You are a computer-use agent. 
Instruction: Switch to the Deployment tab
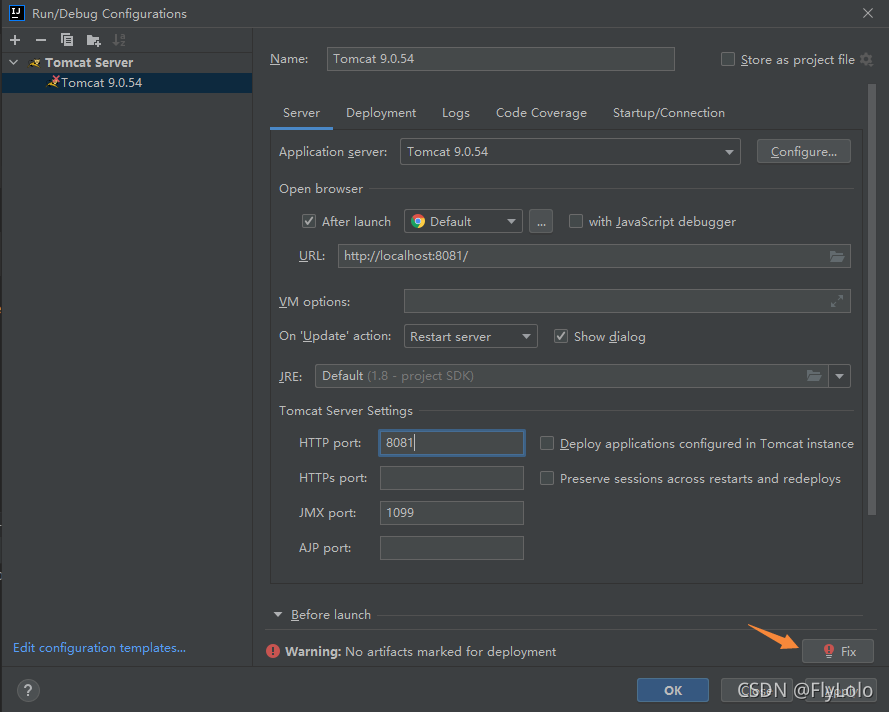[x=381, y=113]
